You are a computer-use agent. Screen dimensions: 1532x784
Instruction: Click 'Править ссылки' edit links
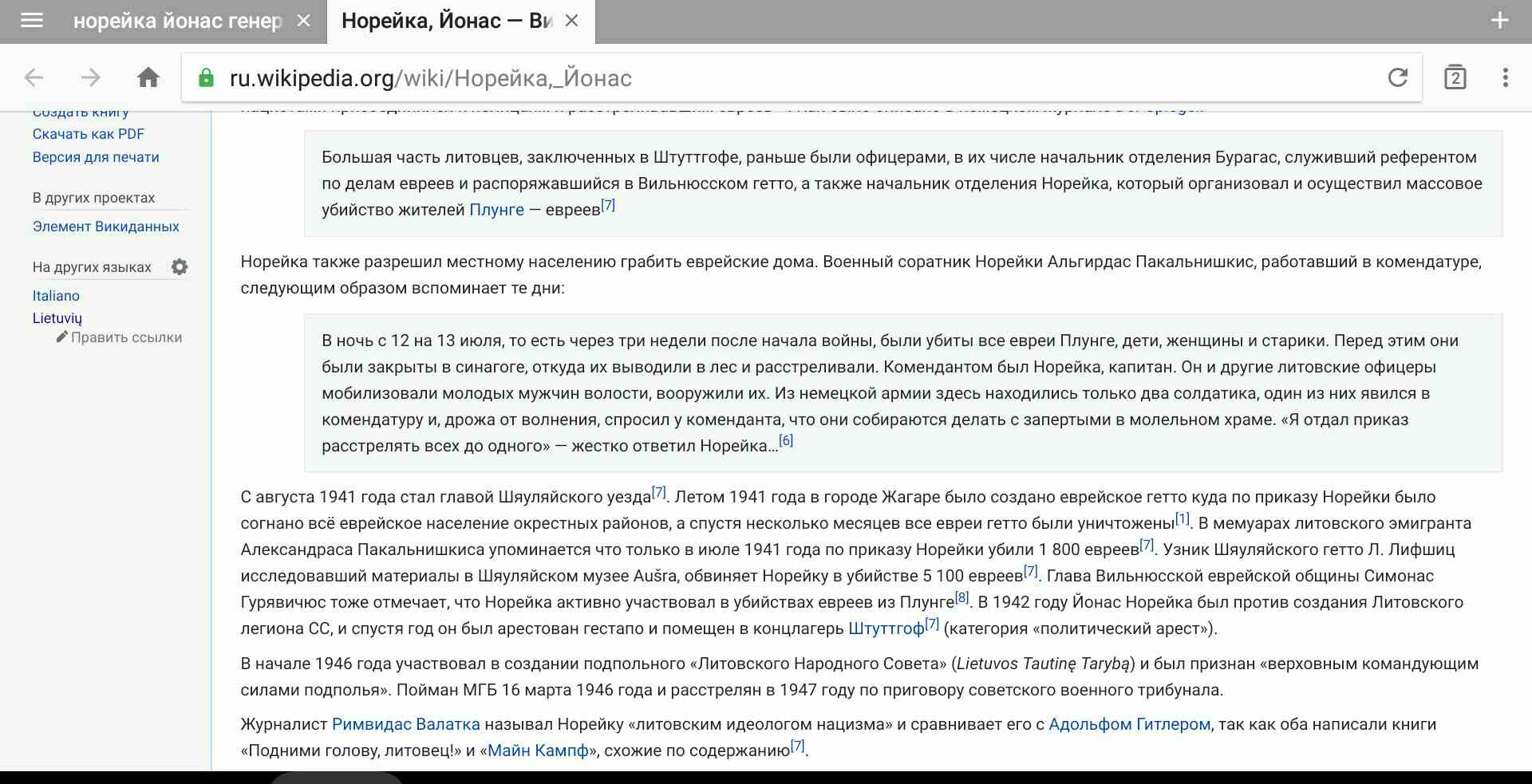[125, 337]
